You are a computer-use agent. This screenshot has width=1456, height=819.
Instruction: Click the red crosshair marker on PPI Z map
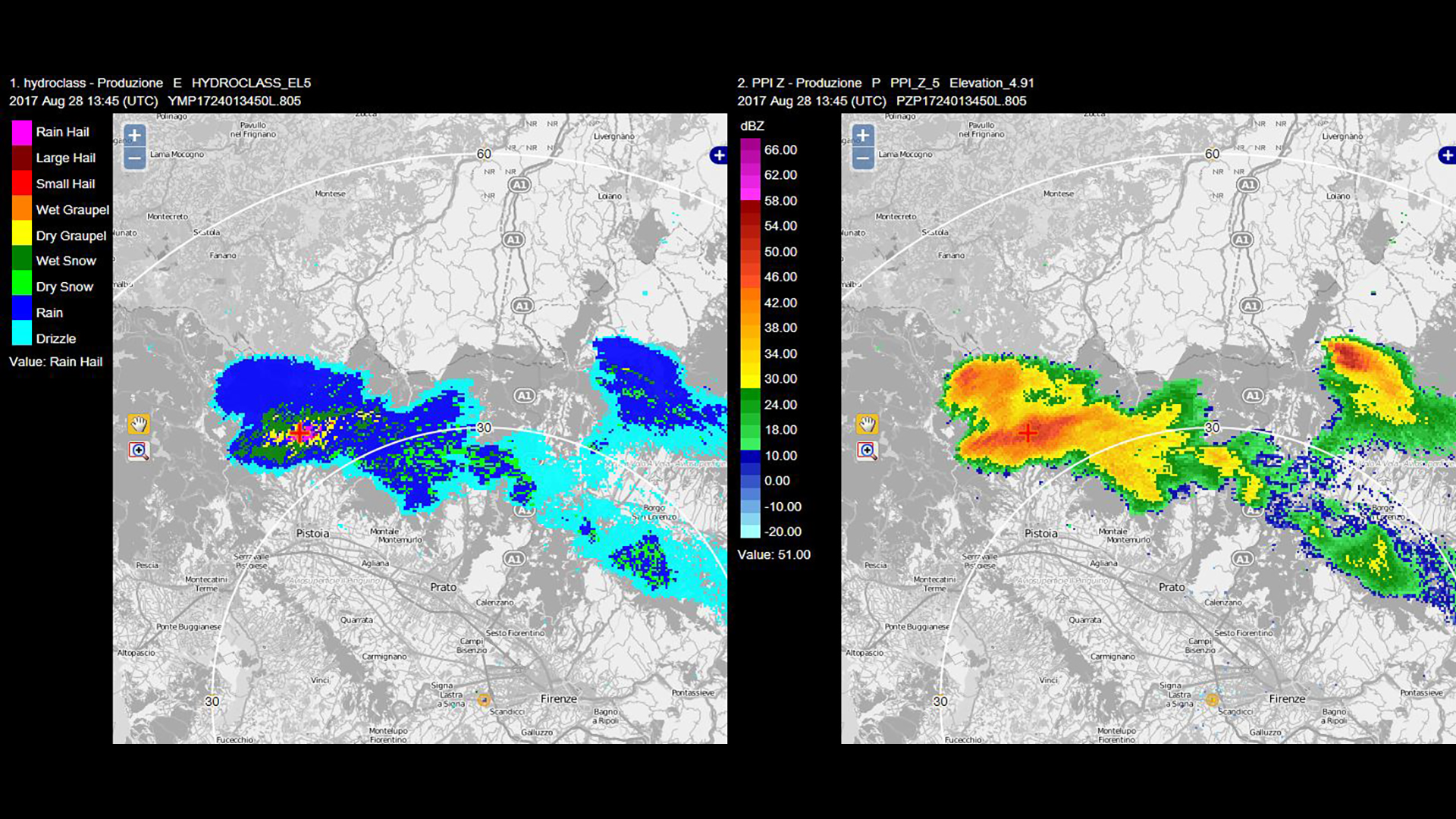pyautogui.click(x=1028, y=433)
